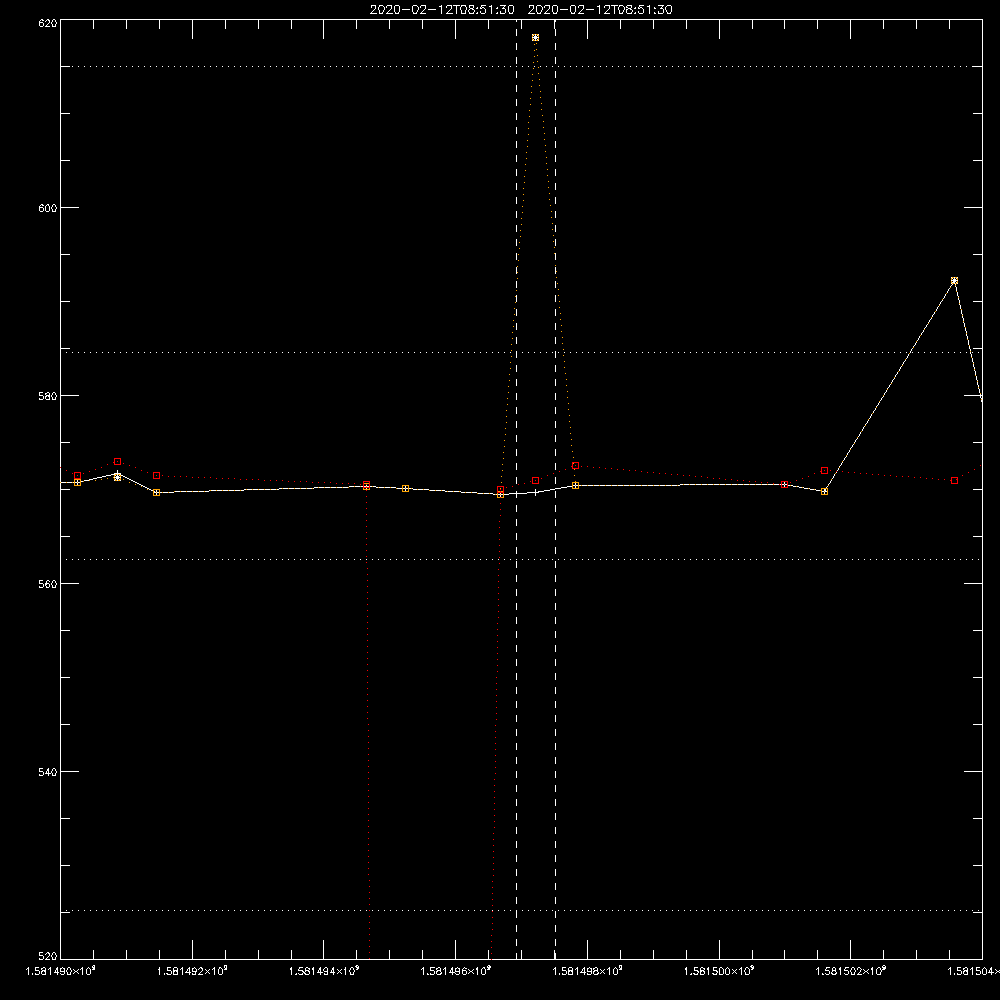
Task: Click the orange marker where the white line starts rising
Action: pyautogui.click(x=824, y=492)
